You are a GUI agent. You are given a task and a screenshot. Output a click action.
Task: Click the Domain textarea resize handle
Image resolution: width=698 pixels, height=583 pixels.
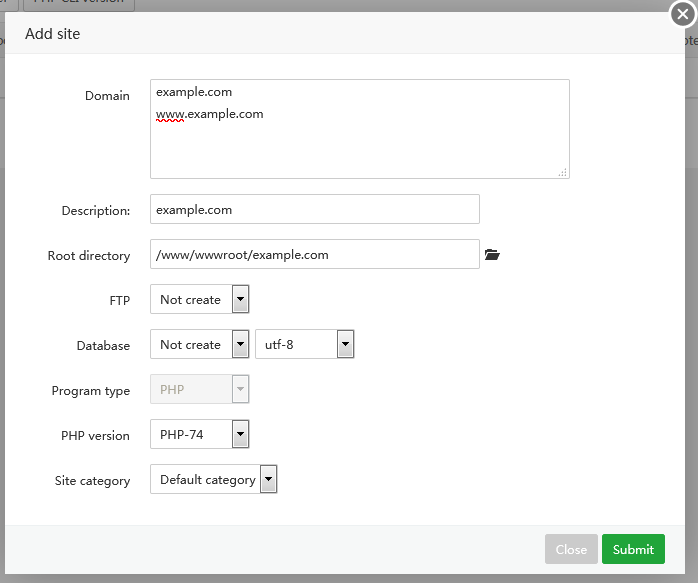click(x=563, y=172)
